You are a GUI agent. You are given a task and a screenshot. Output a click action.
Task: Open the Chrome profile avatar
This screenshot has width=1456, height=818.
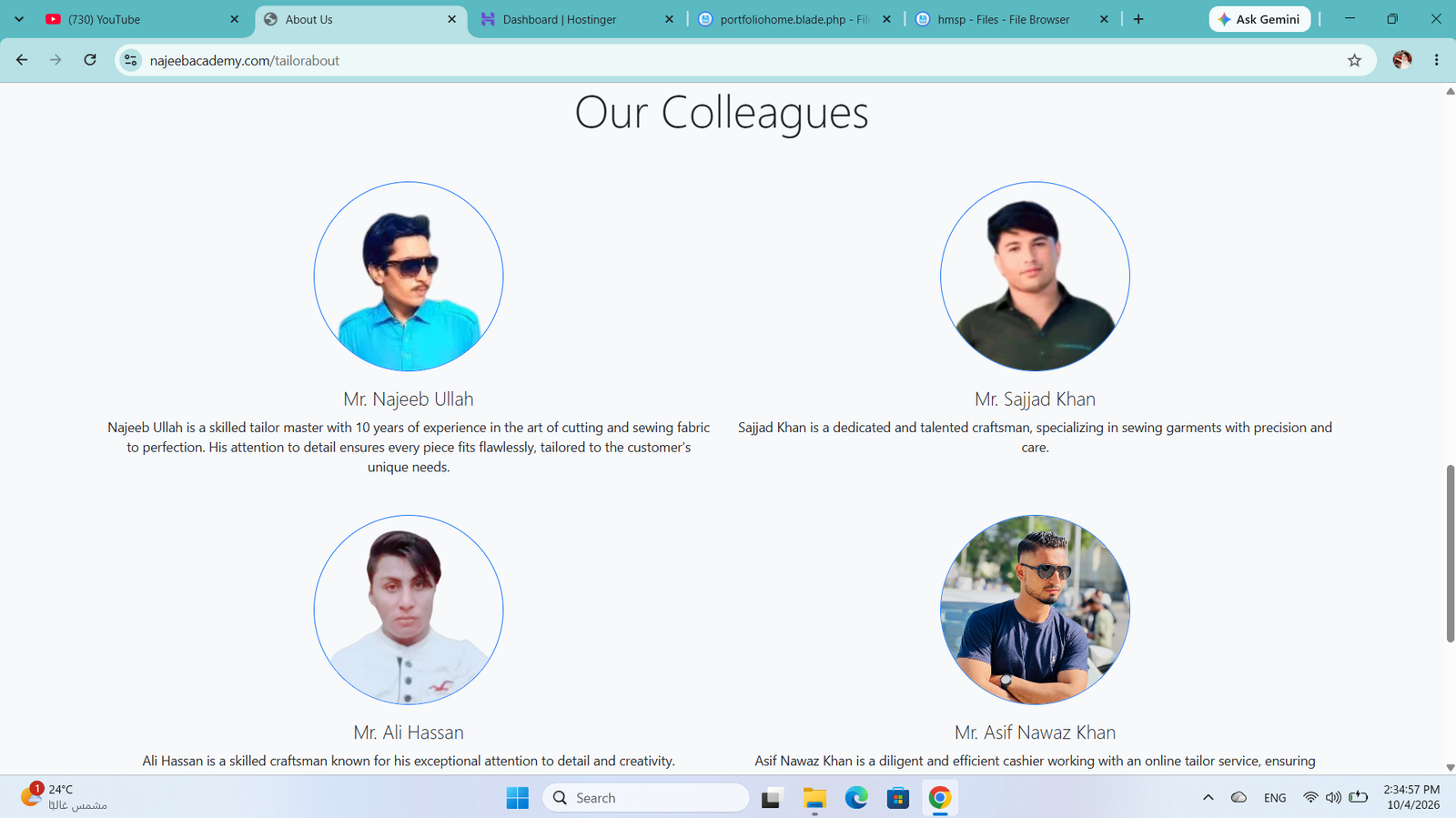pos(1402,60)
